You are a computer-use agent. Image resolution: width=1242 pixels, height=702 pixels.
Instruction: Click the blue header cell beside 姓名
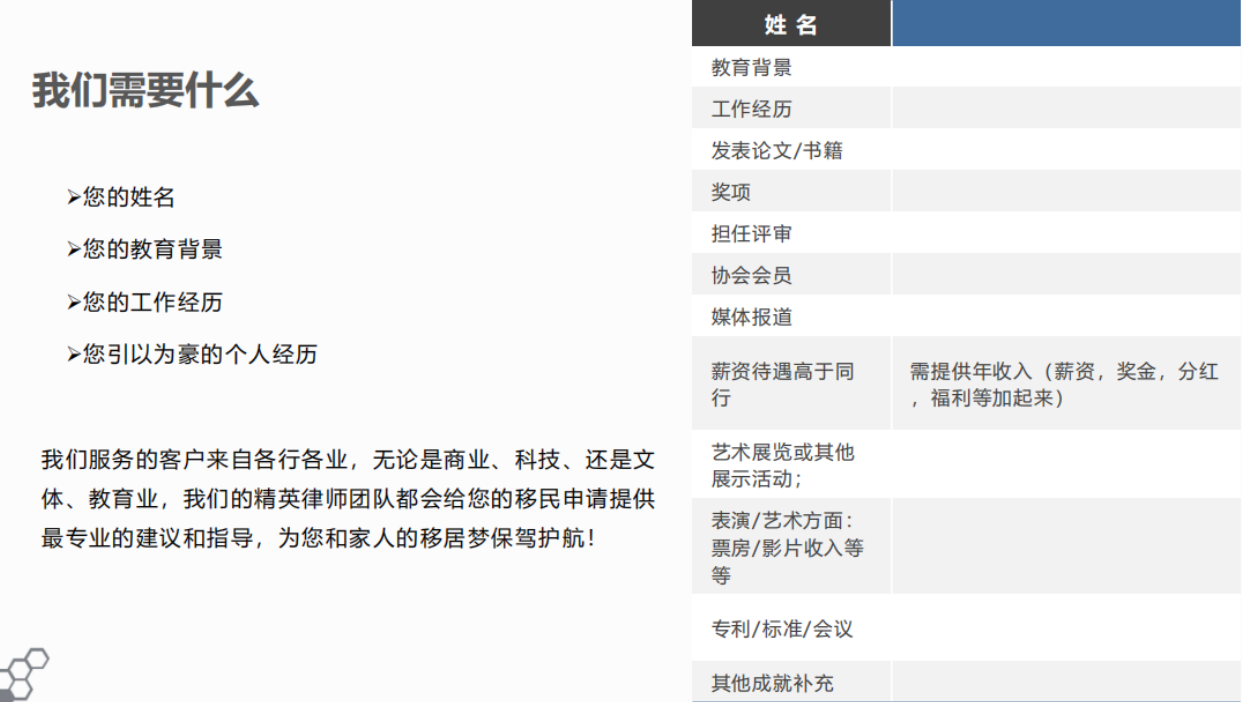[x=1066, y=24]
